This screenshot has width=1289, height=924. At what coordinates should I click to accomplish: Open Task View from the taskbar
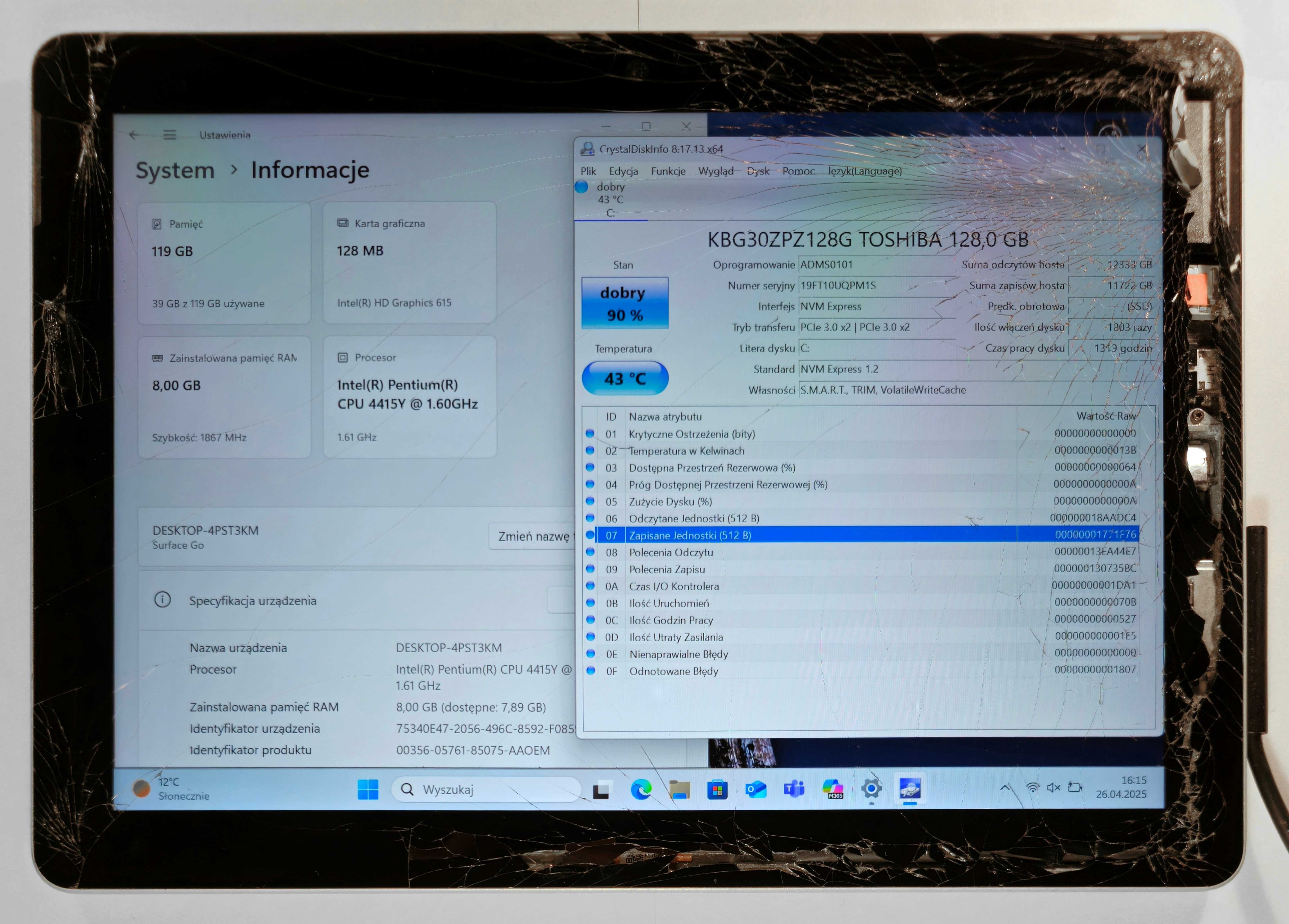(601, 790)
